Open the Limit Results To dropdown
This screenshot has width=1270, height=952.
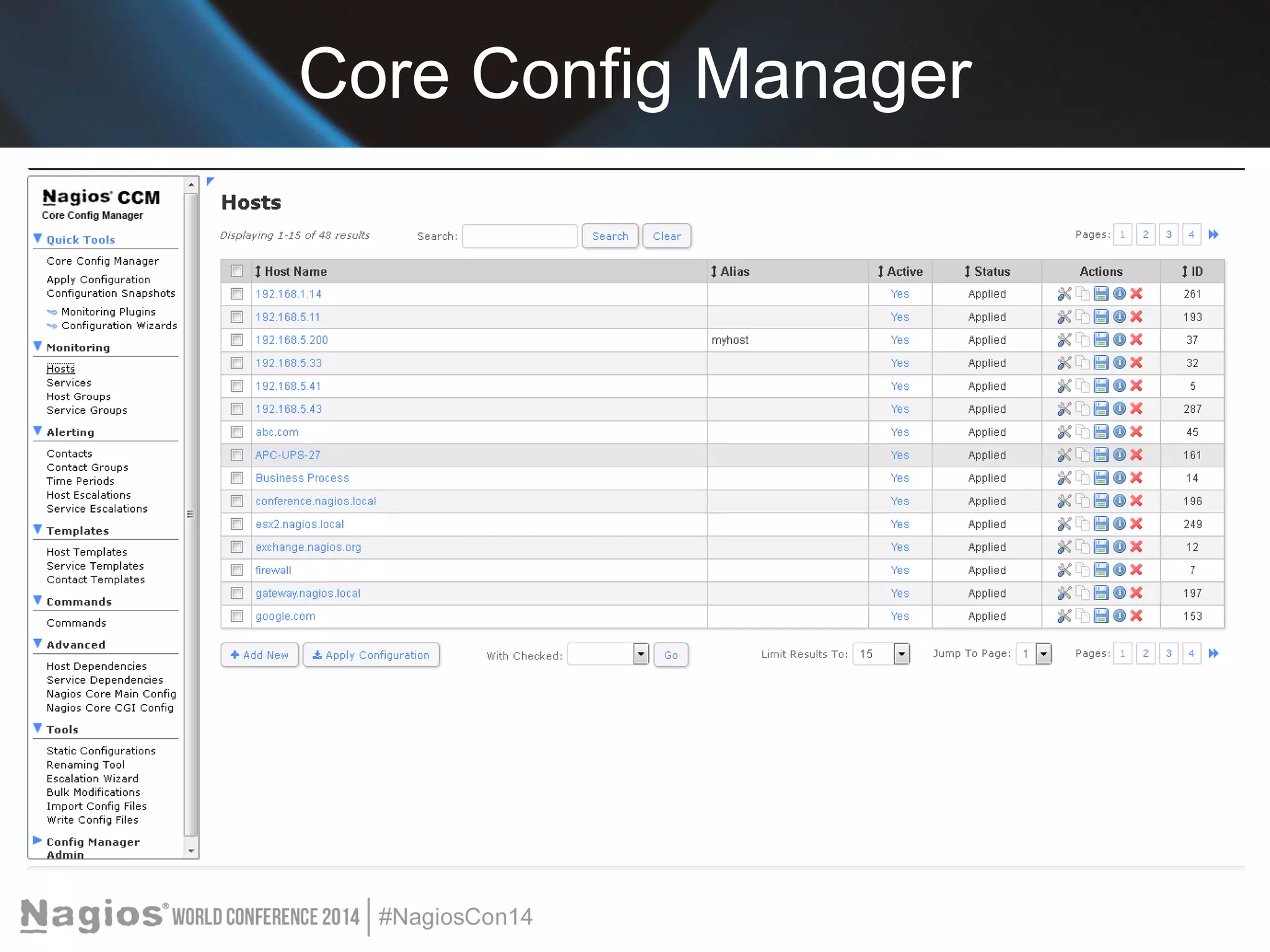[881, 654]
